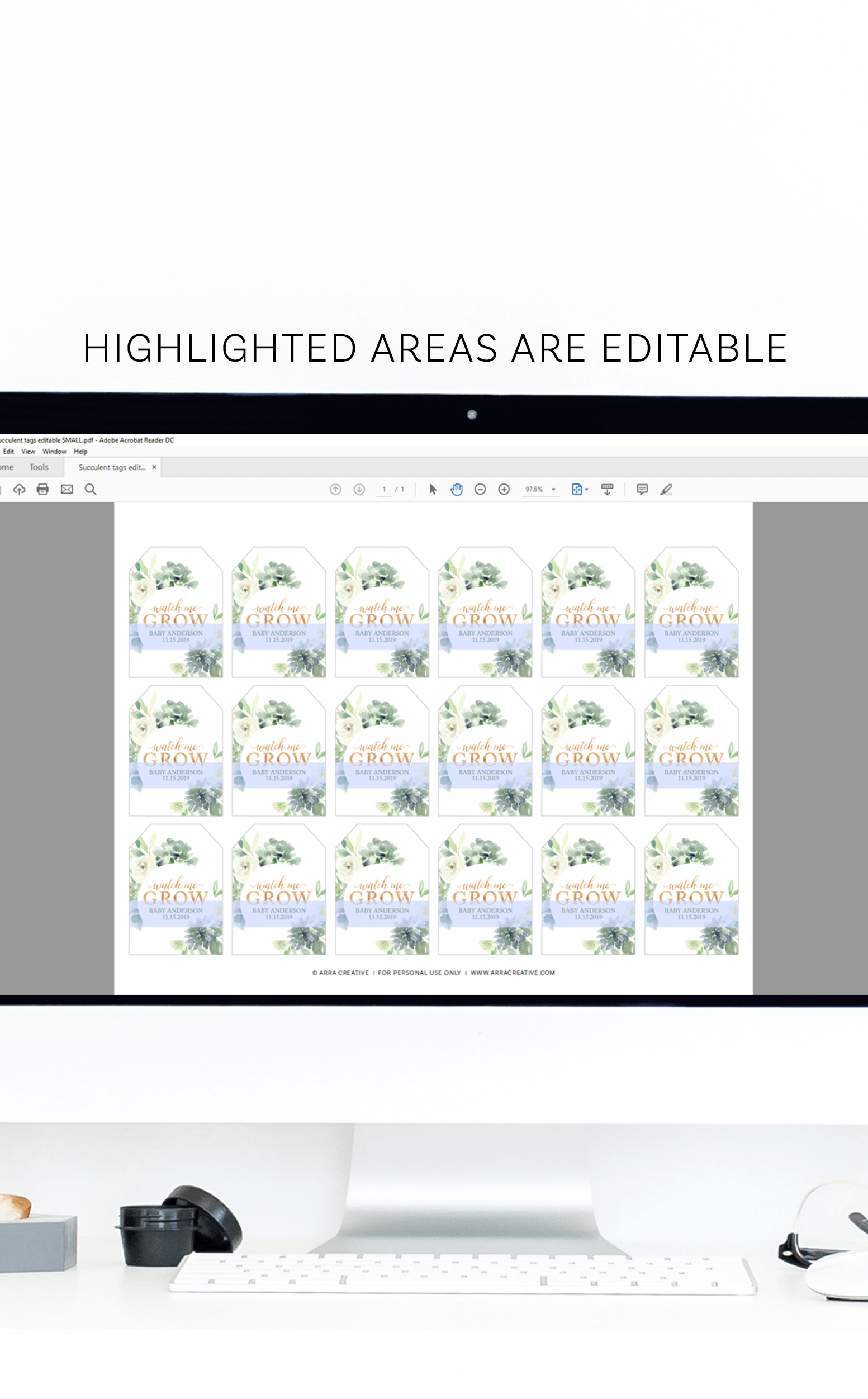Add a comment sticky note
Viewport: 868px width, 1399px height.
point(642,489)
